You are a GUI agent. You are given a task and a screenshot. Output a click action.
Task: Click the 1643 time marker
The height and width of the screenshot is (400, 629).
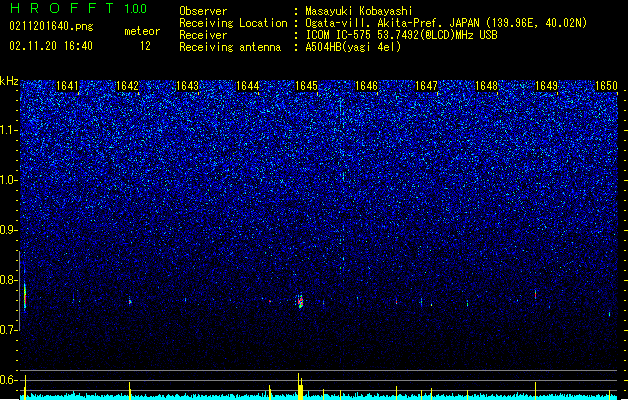187,86
